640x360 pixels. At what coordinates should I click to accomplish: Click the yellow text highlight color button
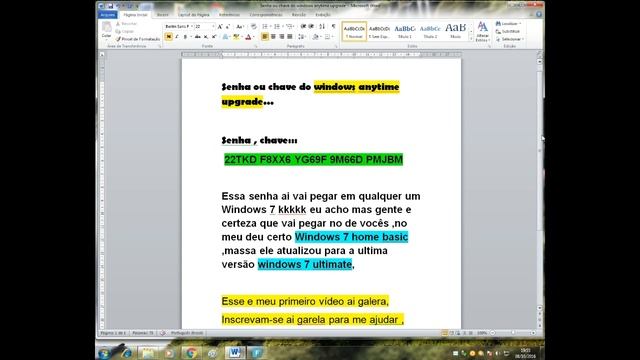[235, 37]
